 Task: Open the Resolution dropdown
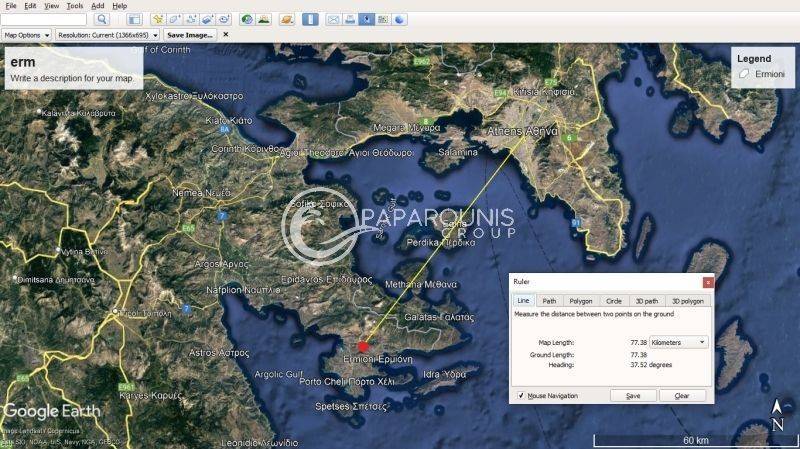107,34
